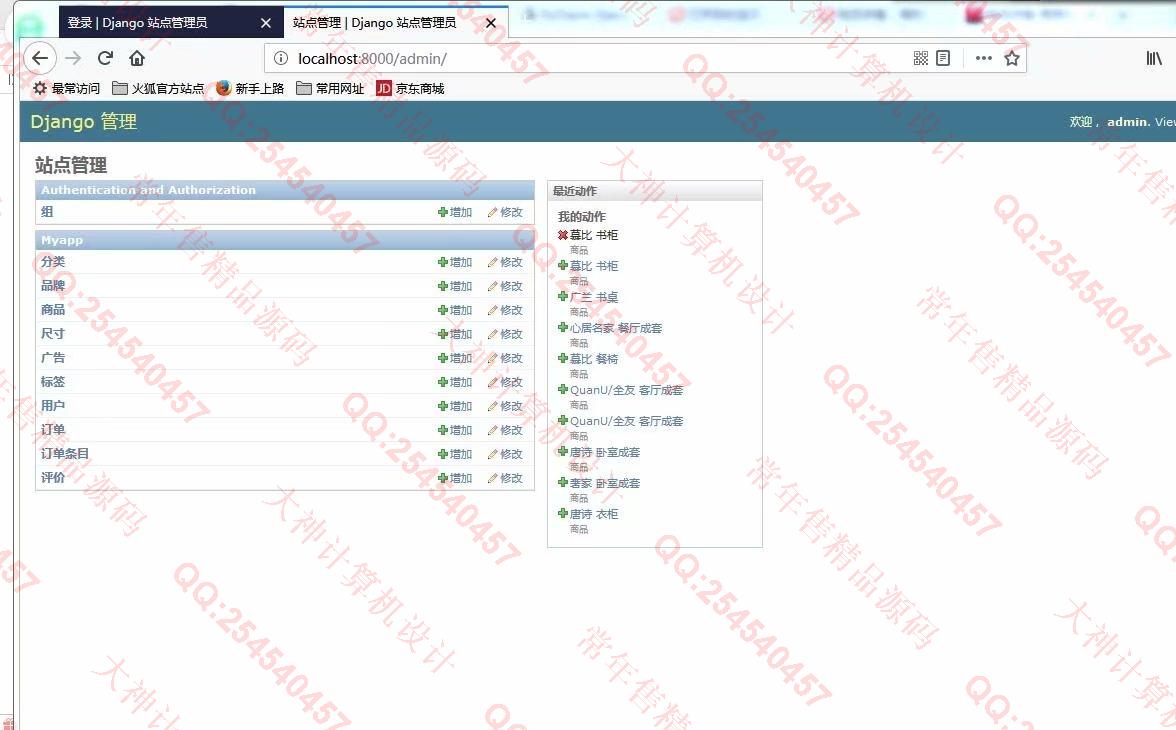1176x730 pixels.
Task: Open recent action 慕比 餐椅
Action: 594,359
